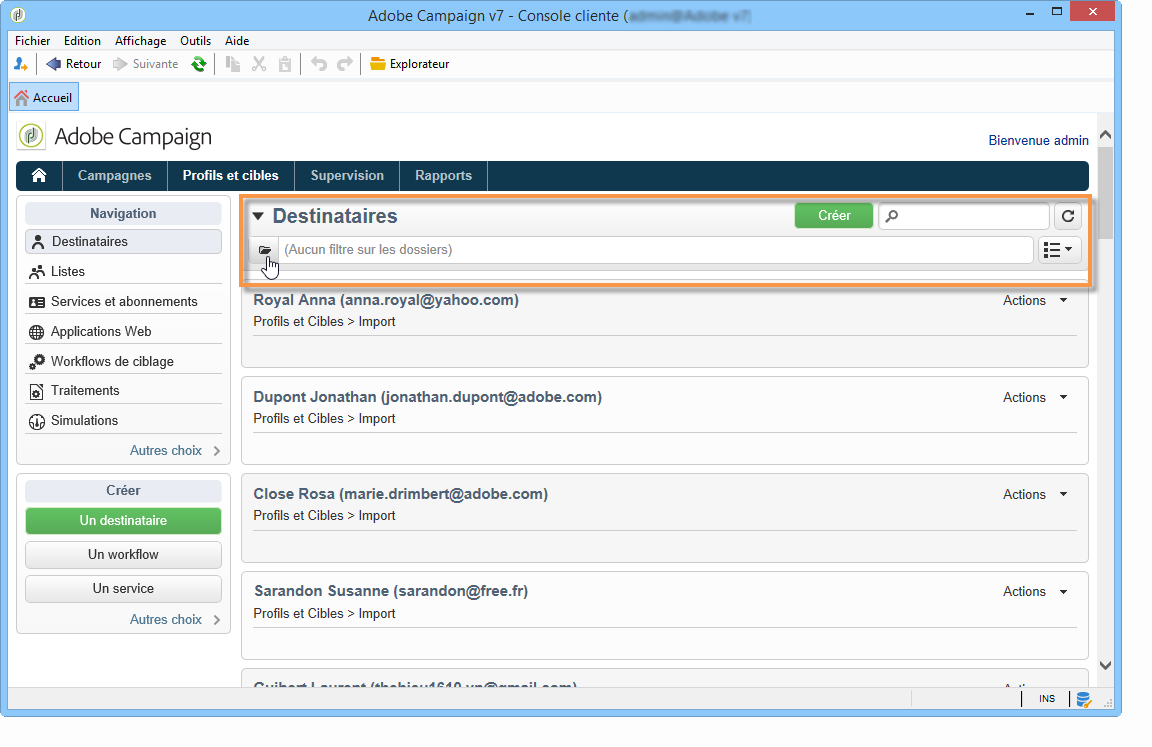Click the INS indicator in status bar
The width and height of the screenshot is (1152, 747).
click(x=1047, y=699)
